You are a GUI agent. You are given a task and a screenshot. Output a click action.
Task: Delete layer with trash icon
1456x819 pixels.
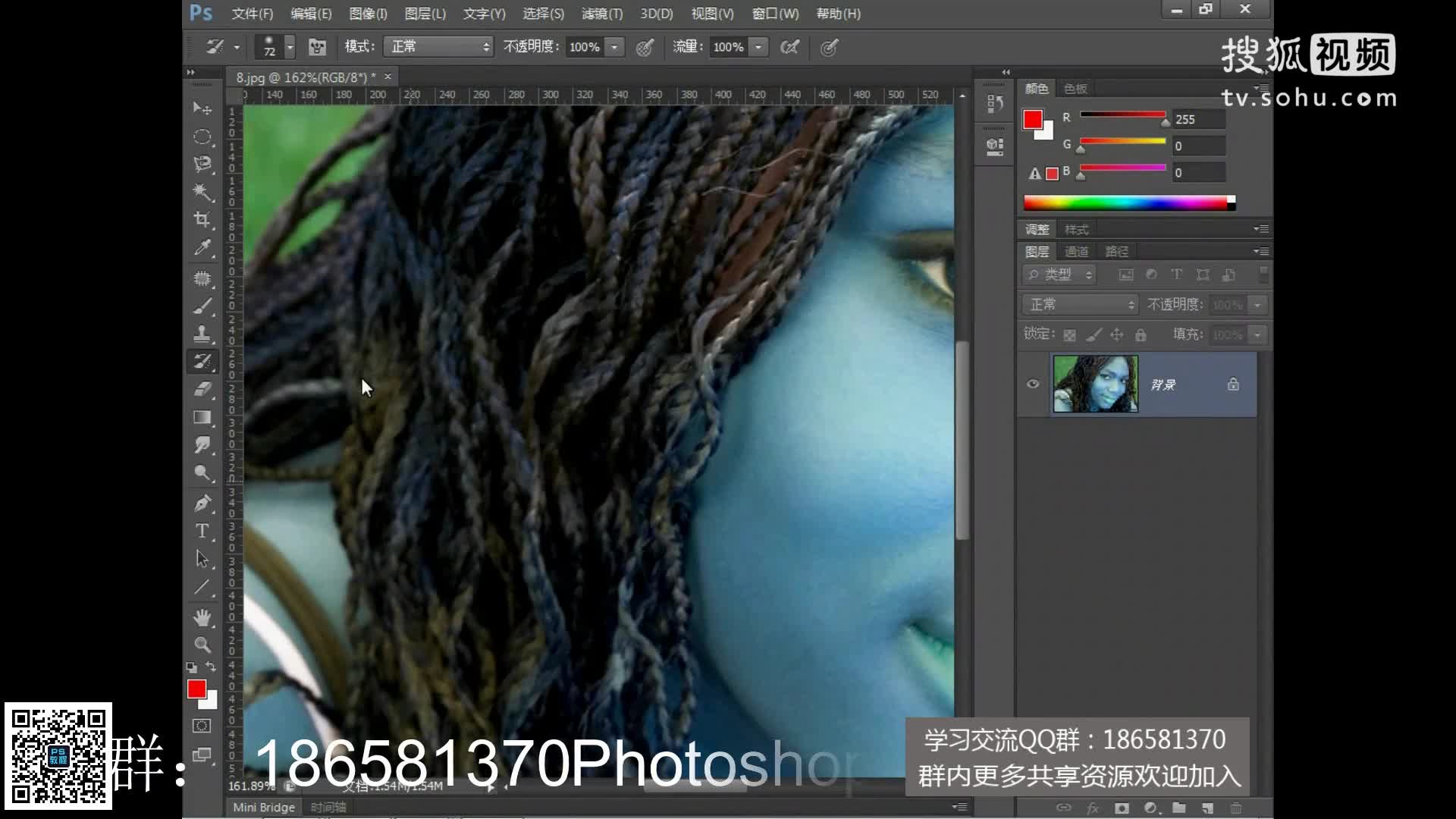(1236, 808)
